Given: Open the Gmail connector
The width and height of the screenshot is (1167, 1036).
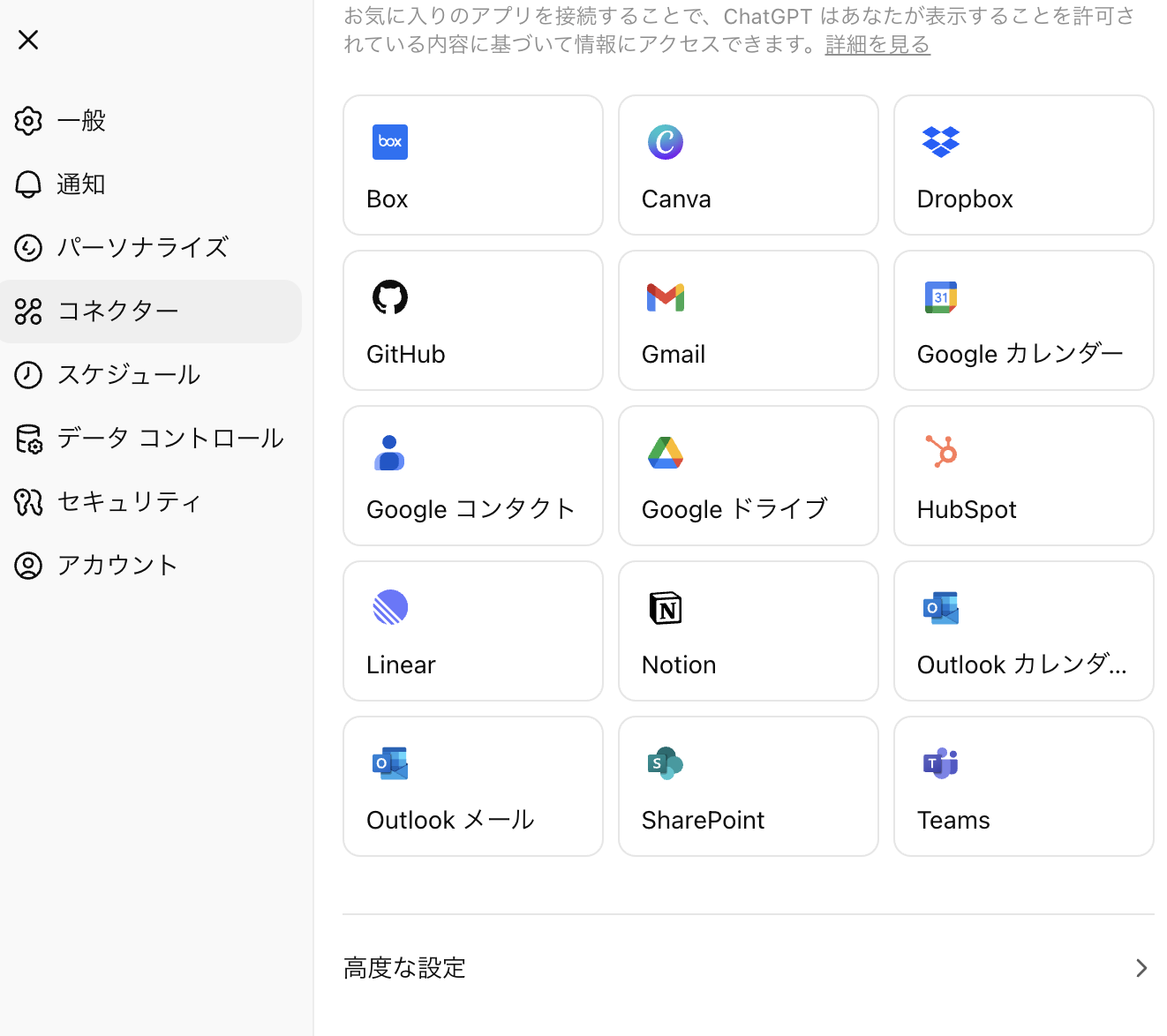Looking at the screenshot, I should tap(748, 320).
